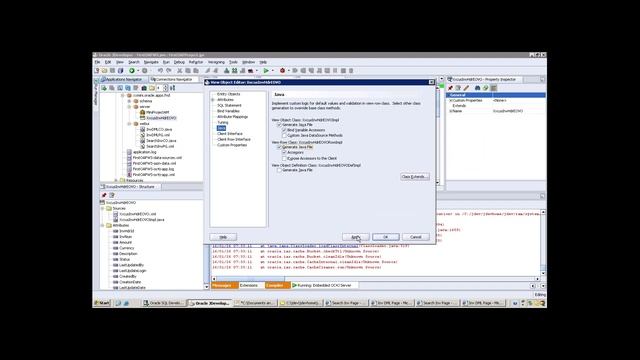Click the Rebuild project toolbar icon
The image size is (640, 360).
click(235, 71)
